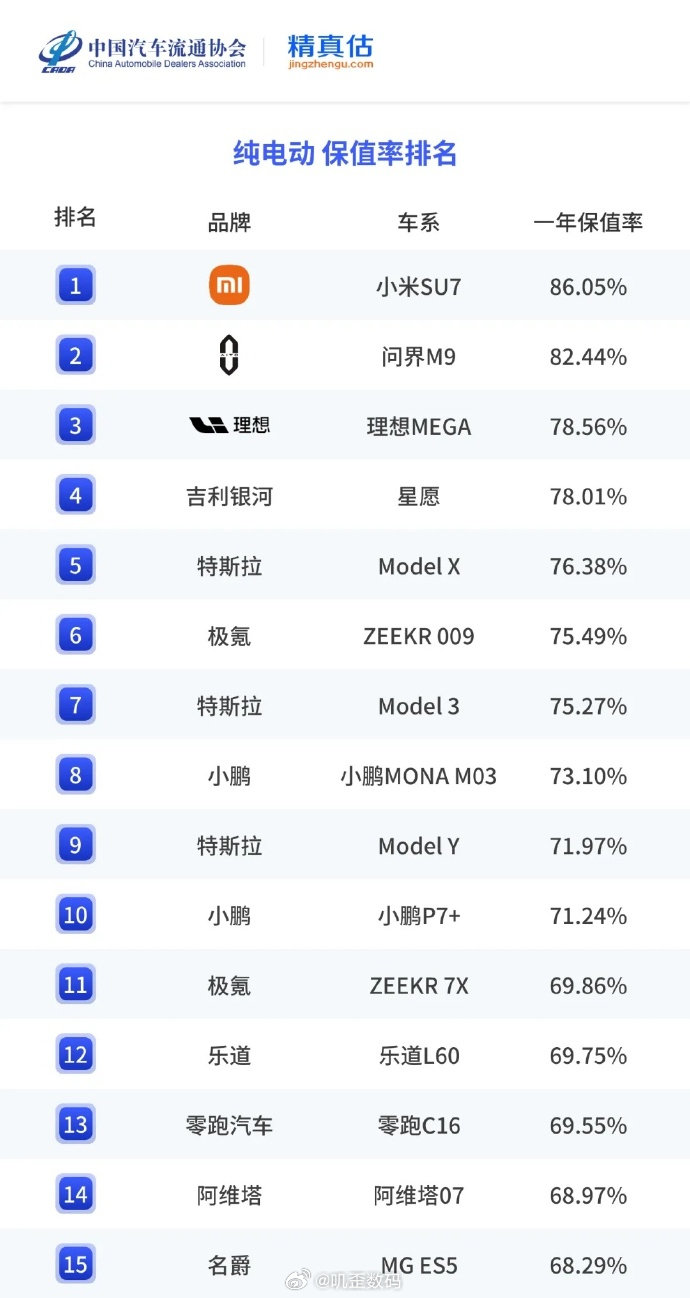The image size is (690, 1298).
Task: Click the rank 1 blue badge
Action: point(75,287)
